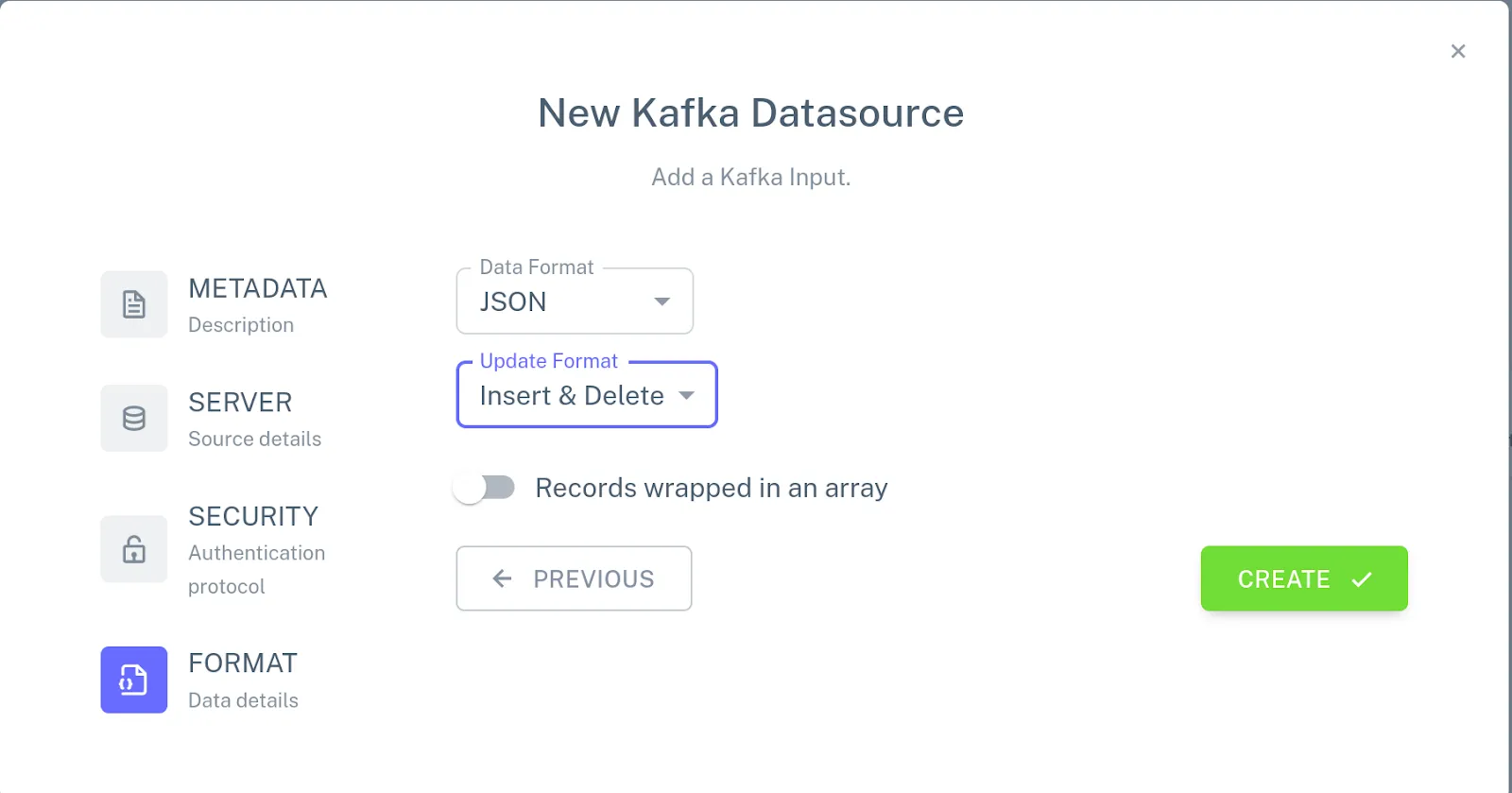Toggle Records wrapped in an array switch
This screenshot has width=1512, height=793.
pyautogui.click(x=484, y=488)
